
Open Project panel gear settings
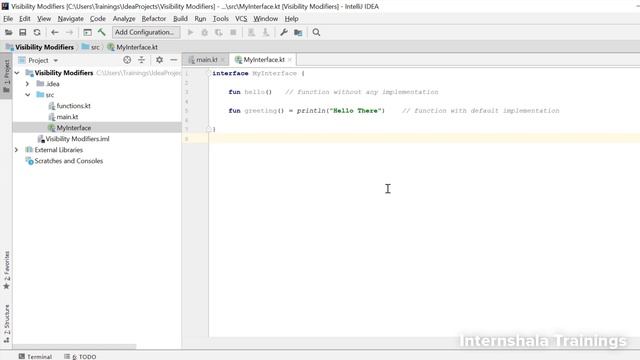pos(159,60)
